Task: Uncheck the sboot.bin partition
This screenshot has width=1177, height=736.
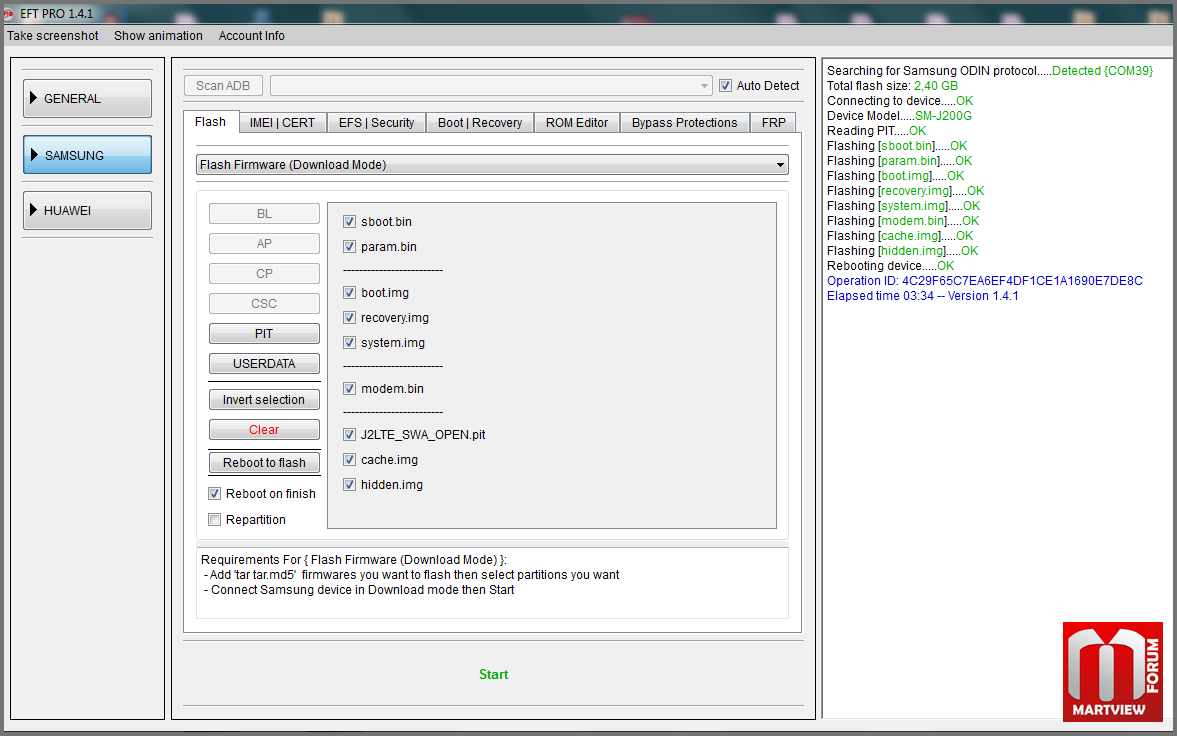Action: tap(349, 222)
